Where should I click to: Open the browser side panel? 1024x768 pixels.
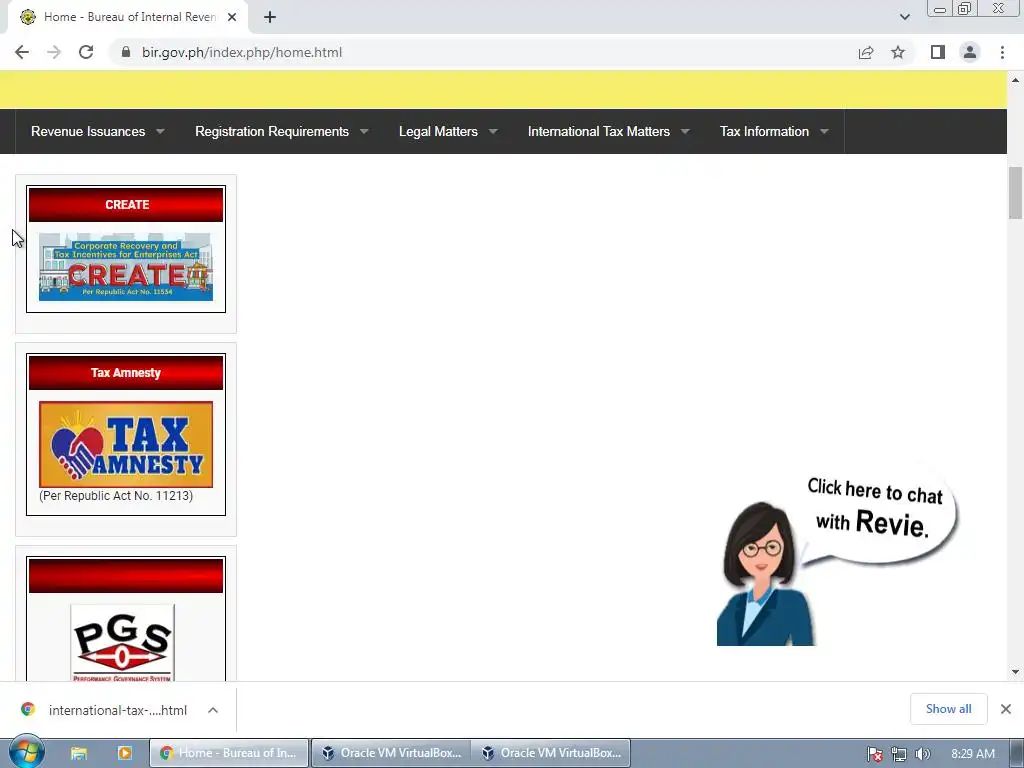tap(938, 52)
